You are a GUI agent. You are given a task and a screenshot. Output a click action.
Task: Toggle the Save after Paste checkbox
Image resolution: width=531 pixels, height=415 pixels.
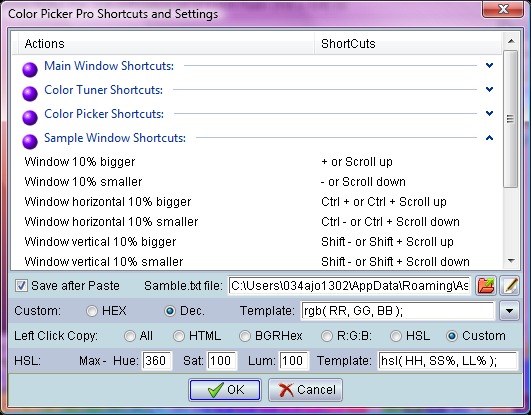(21, 286)
